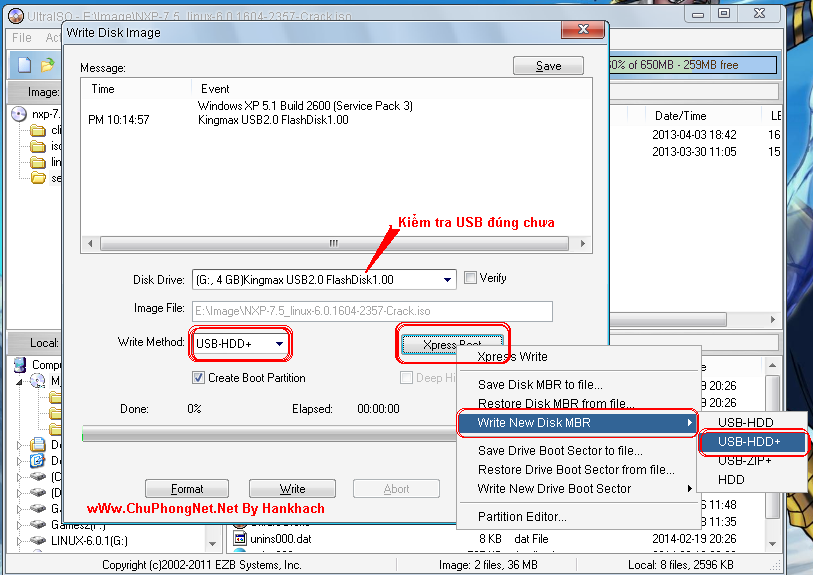Select Restore Disk MBR from file
The image size is (813, 575).
(x=578, y=403)
